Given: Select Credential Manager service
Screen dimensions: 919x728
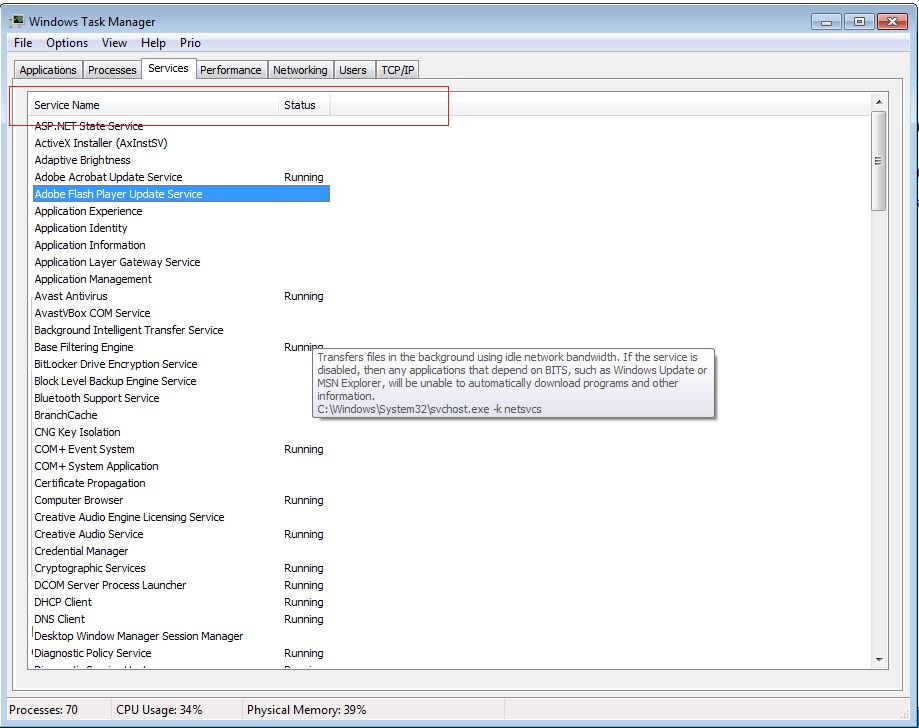Looking at the screenshot, I should click(181, 551).
